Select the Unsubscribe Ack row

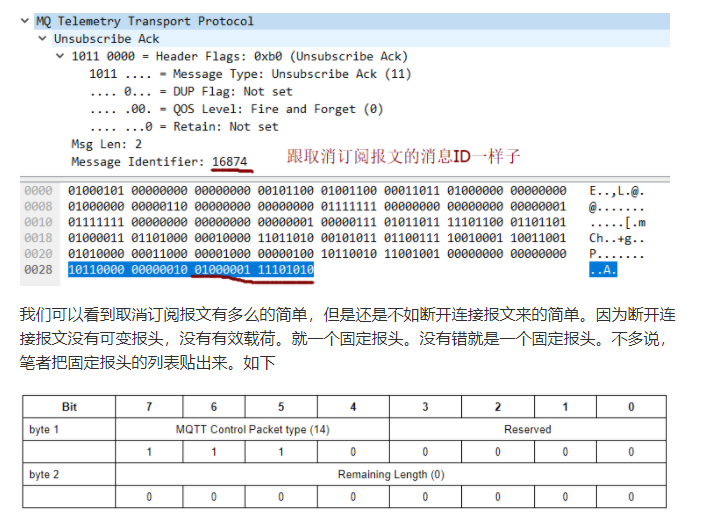pos(361,38)
